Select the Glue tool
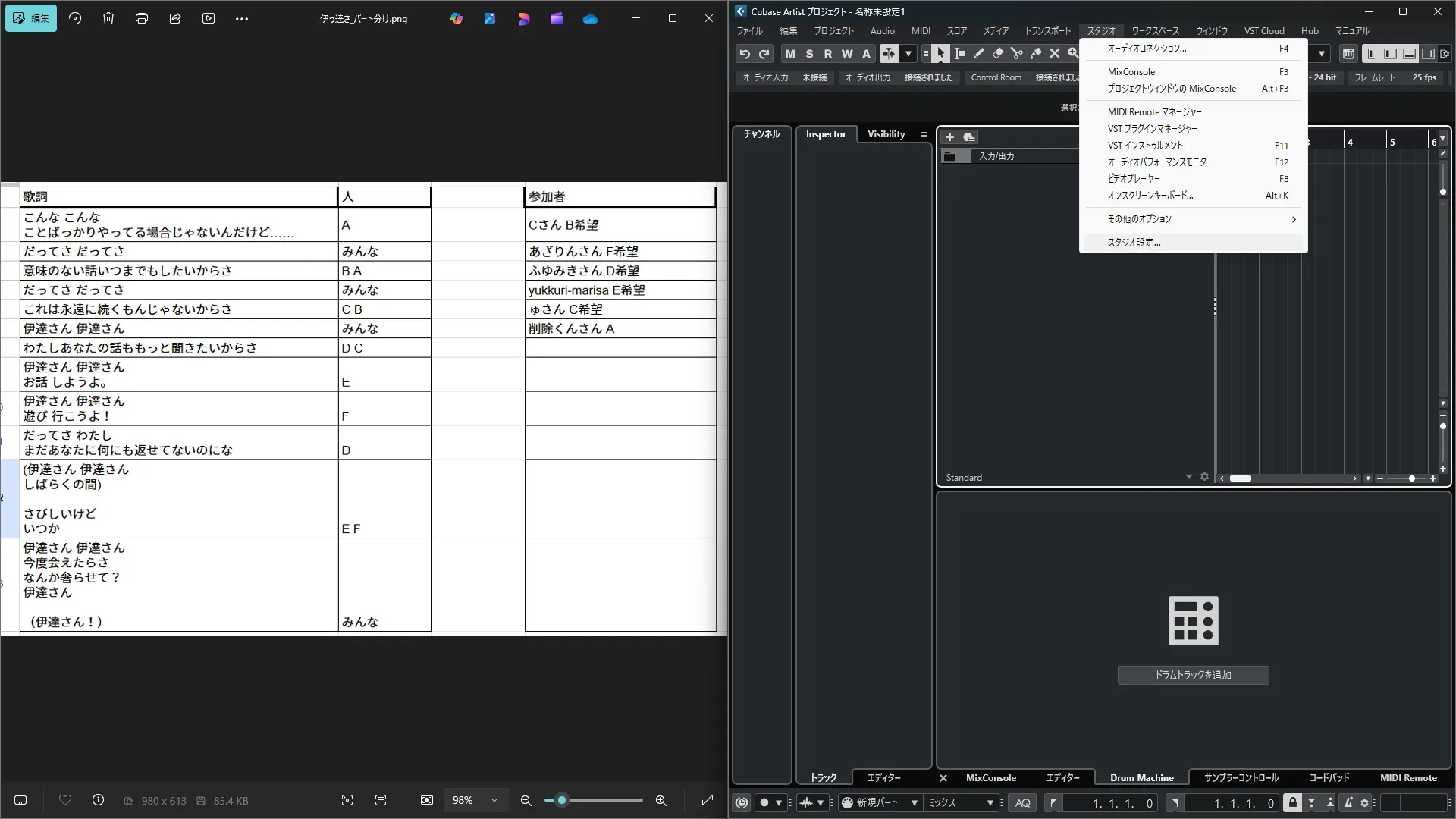1456x819 pixels. [1036, 54]
